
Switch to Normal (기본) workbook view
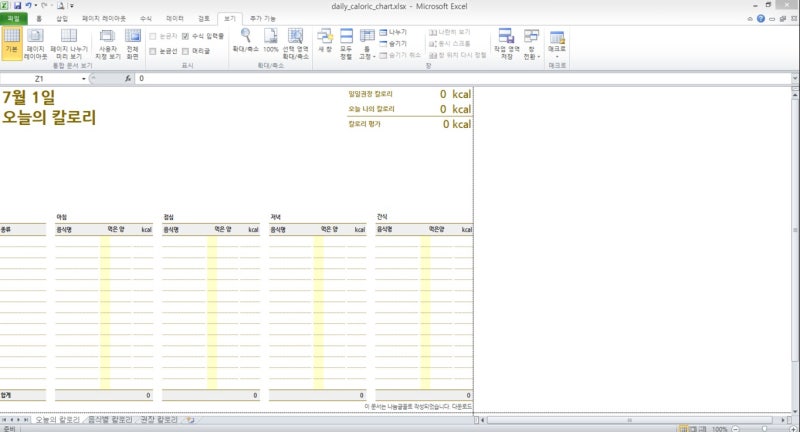click(12, 44)
